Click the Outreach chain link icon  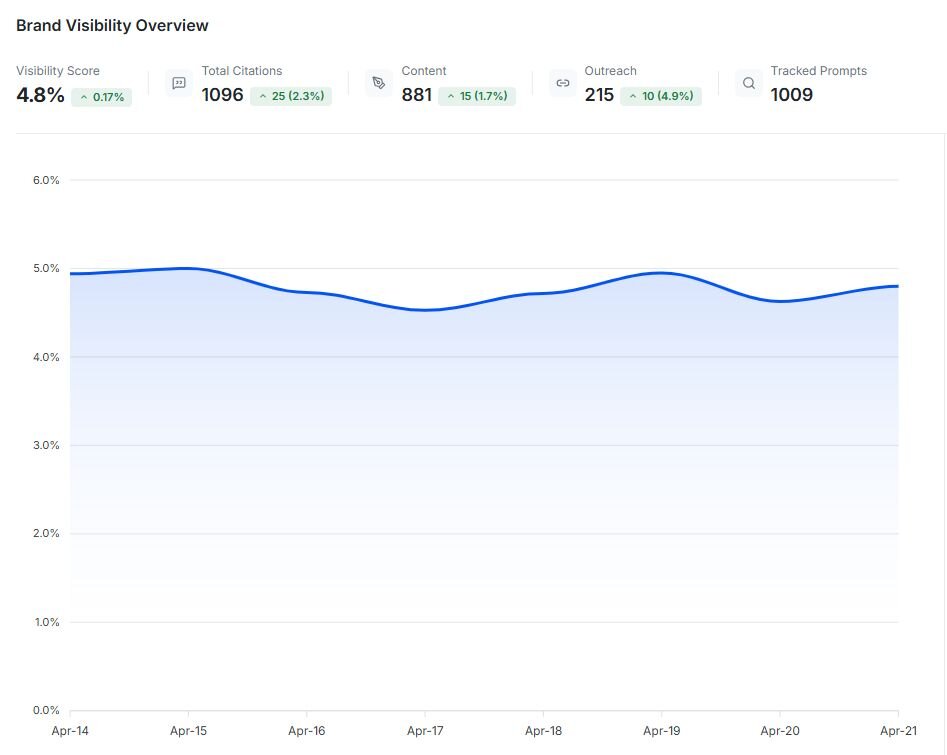(x=563, y=83)
